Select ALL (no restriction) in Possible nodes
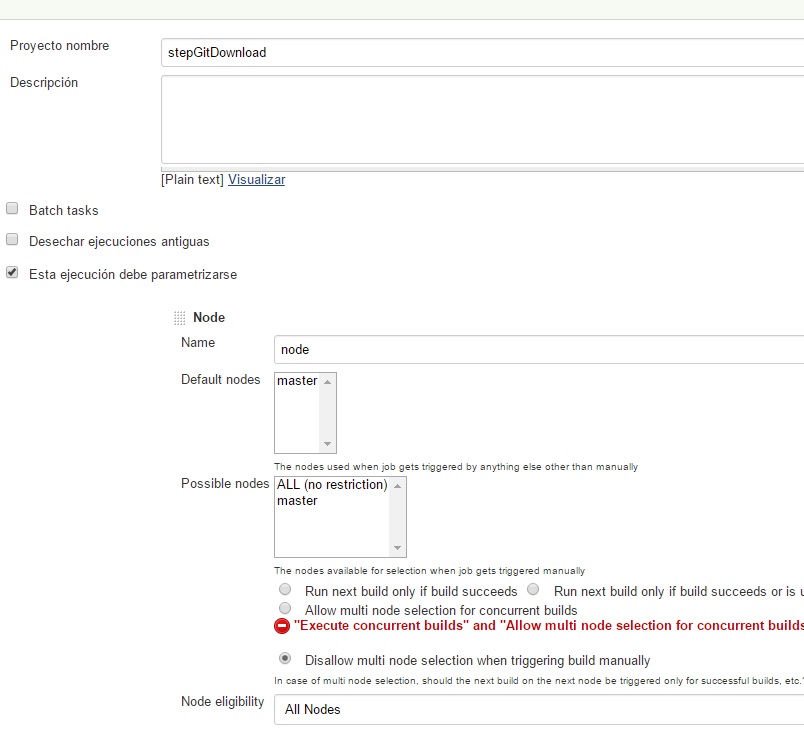The width and height of the screenshot is (804, 735). 332,484
